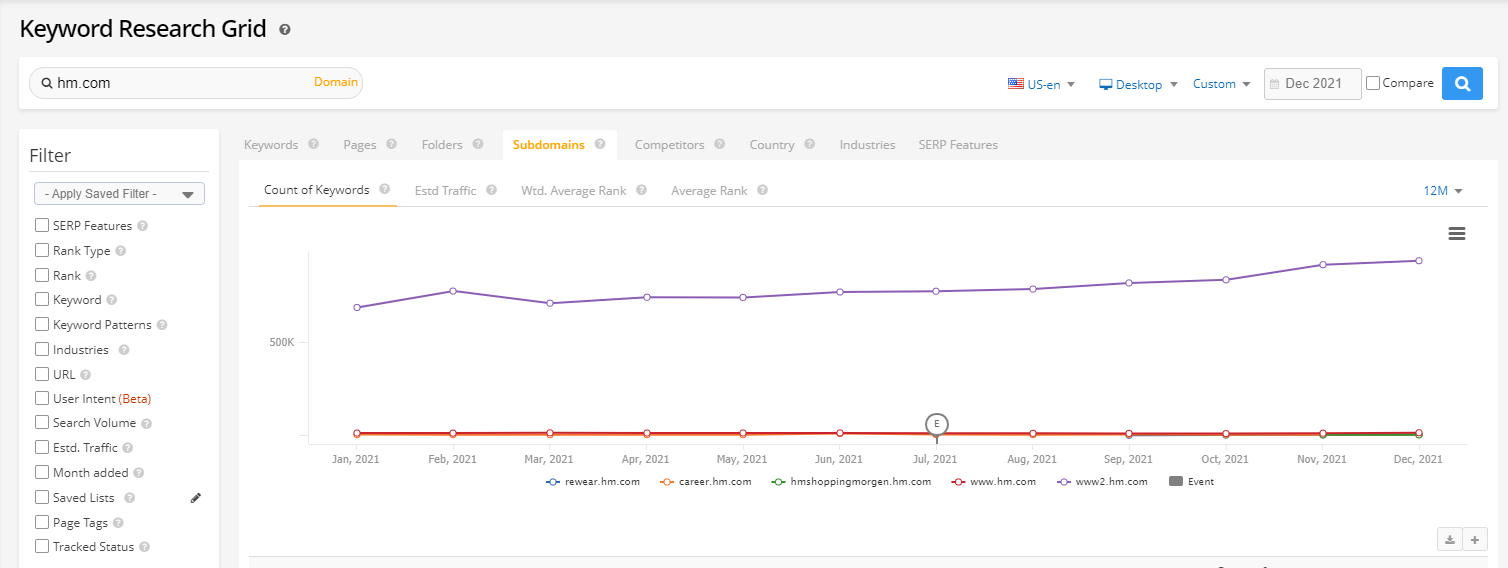
Task: Click the plus icon below the chart
Action: click(x=1474, y=540)
